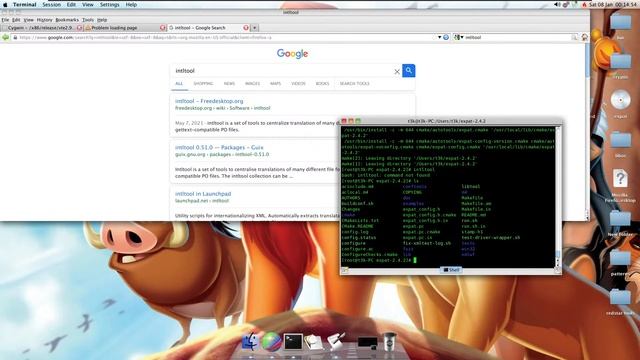Click the blue Google search magnifier button
640x360 pixels.
coord(409,71)
